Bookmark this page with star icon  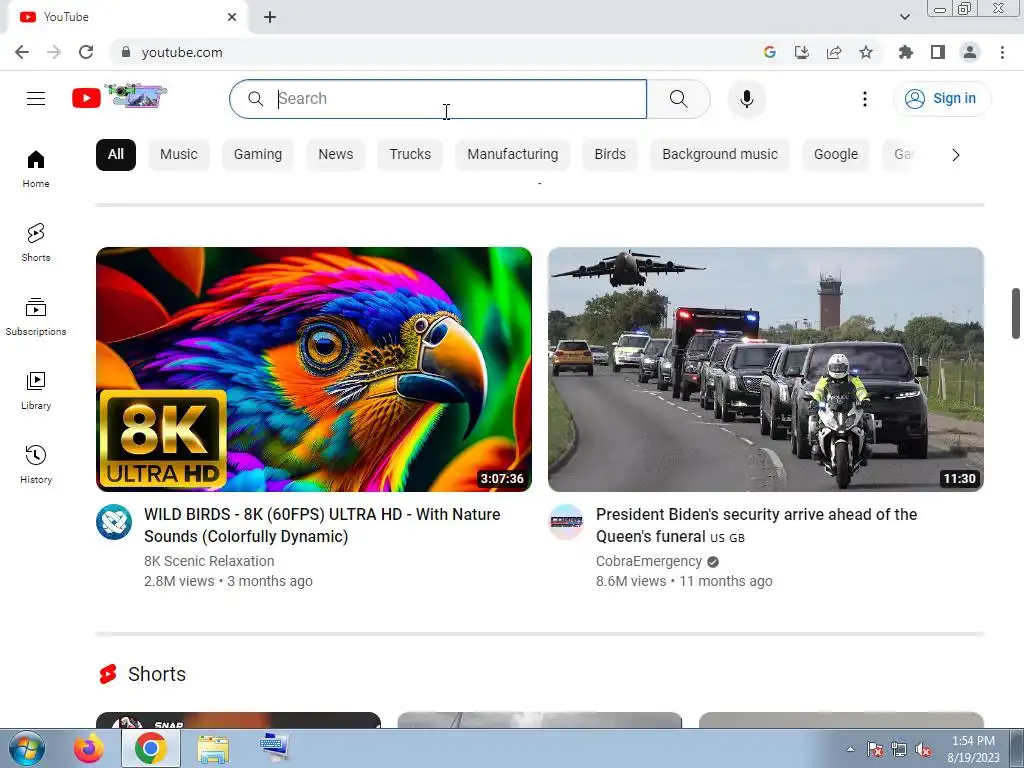point(865,52)
